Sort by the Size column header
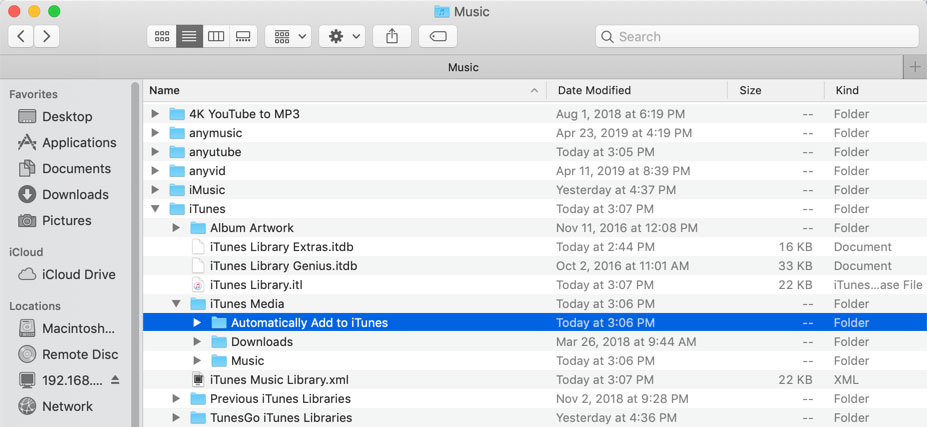The image size is (927, 427). click(776, 90)
